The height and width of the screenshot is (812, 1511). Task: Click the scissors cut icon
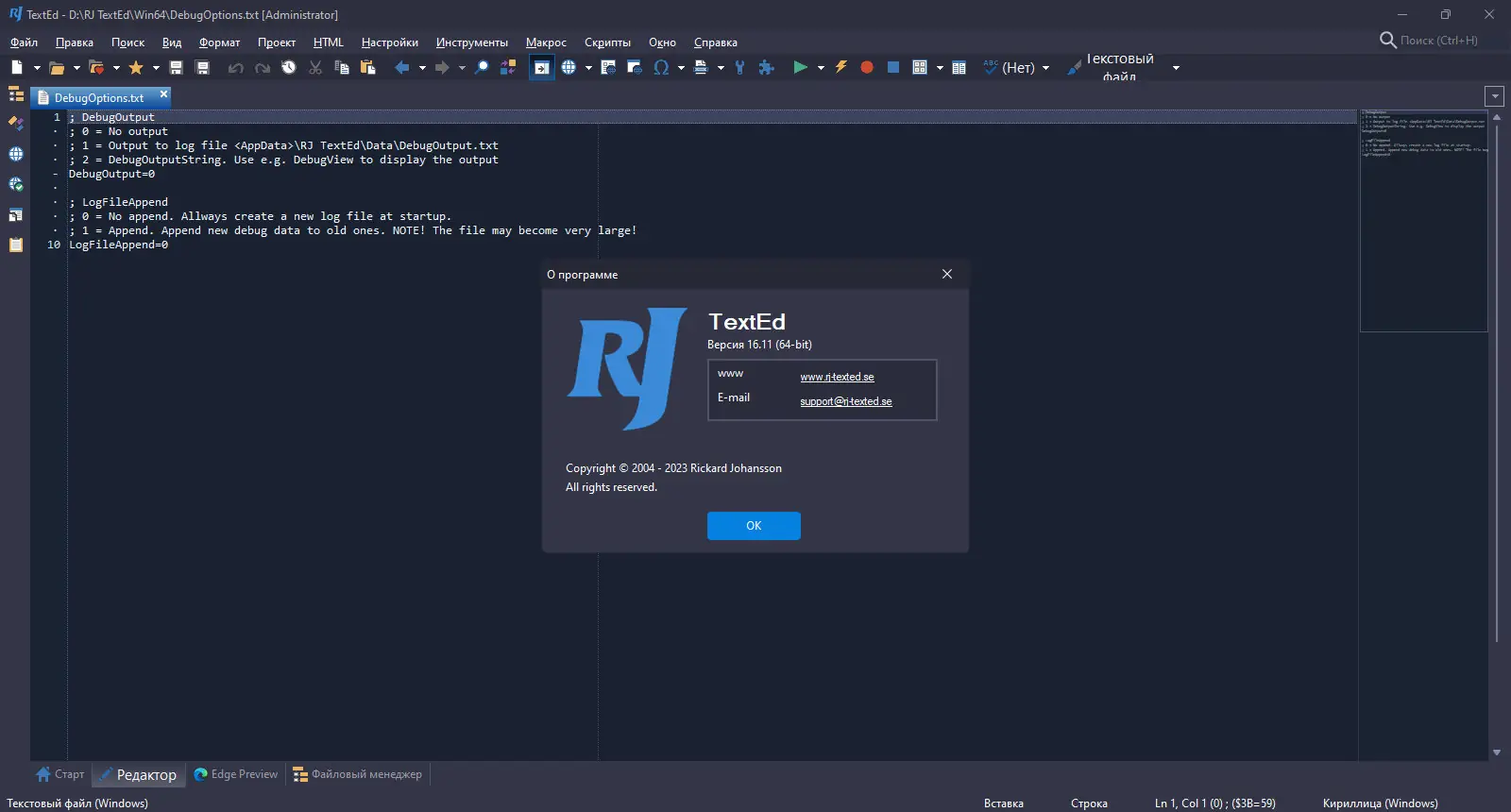(315, 67)
